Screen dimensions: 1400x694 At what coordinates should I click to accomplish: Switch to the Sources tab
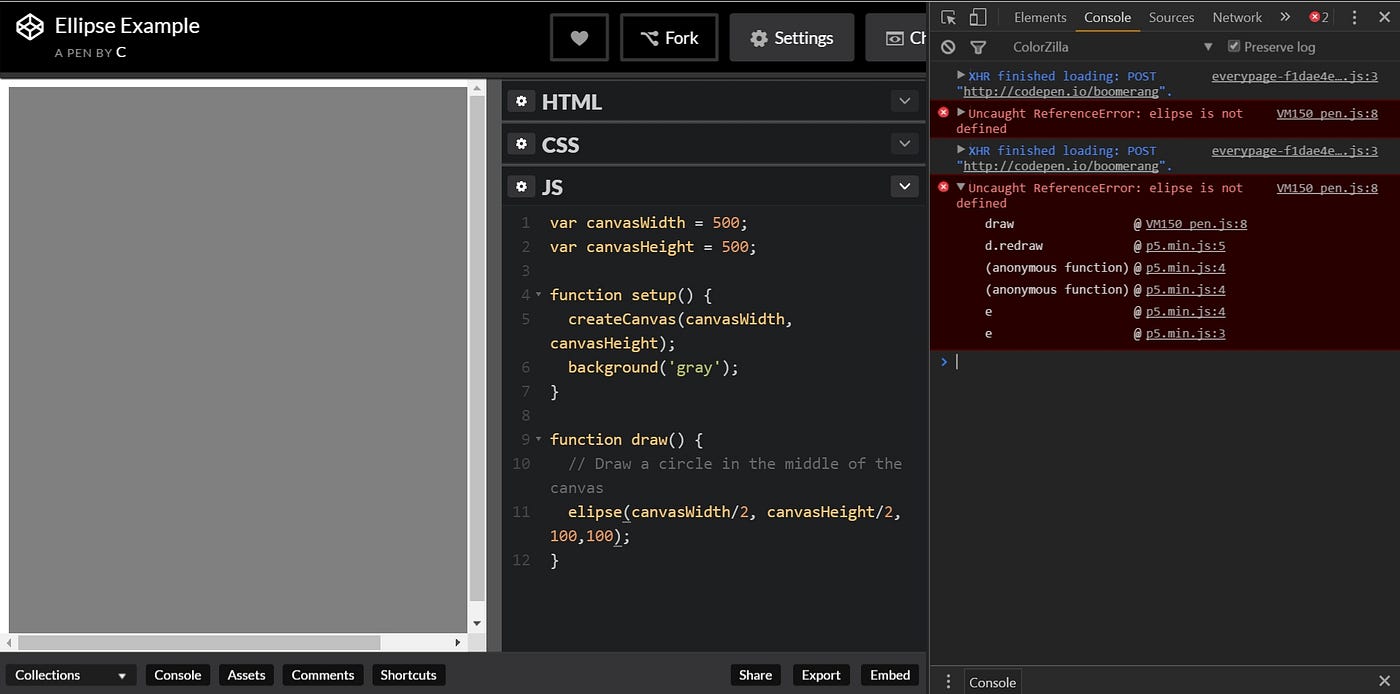(x=1171, y=17)
